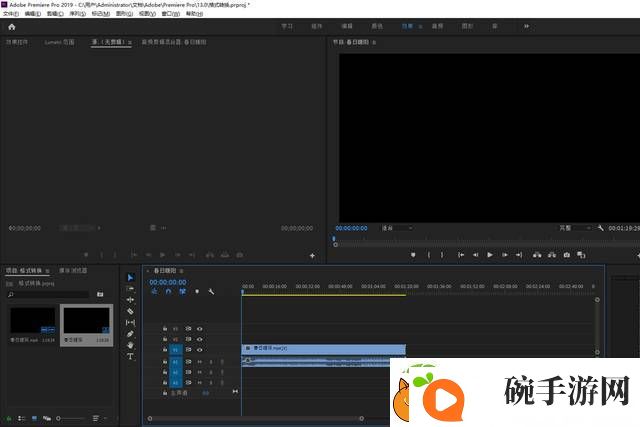Open the 文件(F) menu
The width and height of the screenshot is (640, 427).
pos(11,14)
